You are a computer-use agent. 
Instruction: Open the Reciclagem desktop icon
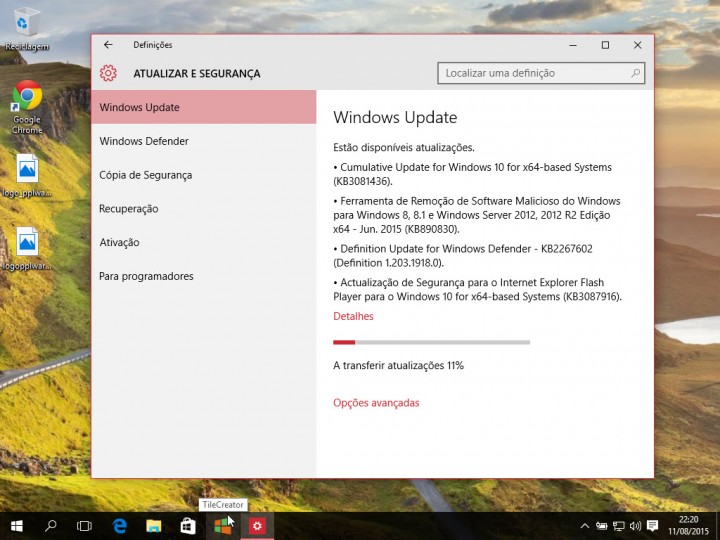[27, 29]
